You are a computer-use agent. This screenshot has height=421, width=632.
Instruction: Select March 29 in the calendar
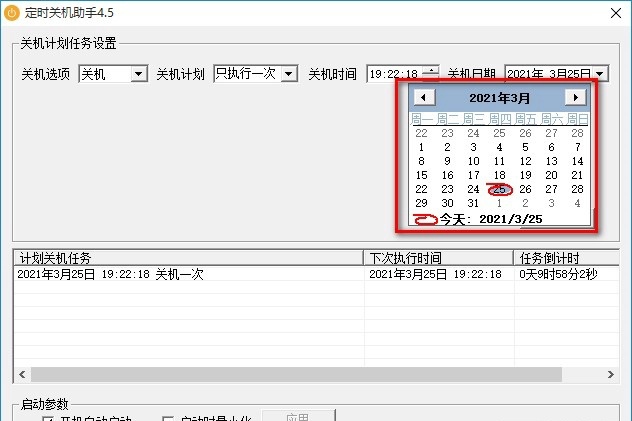pos(421,203)
